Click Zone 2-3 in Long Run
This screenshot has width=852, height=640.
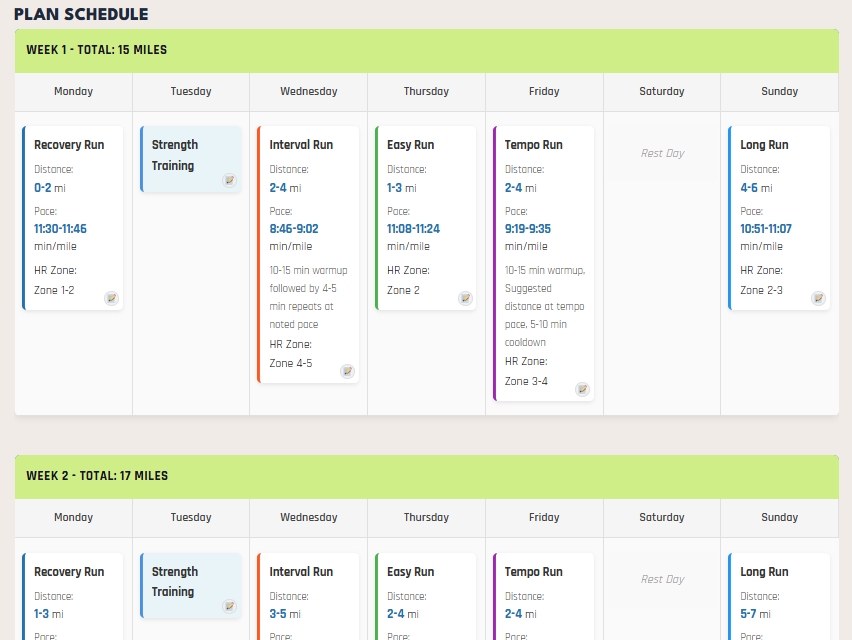(761, 291)
